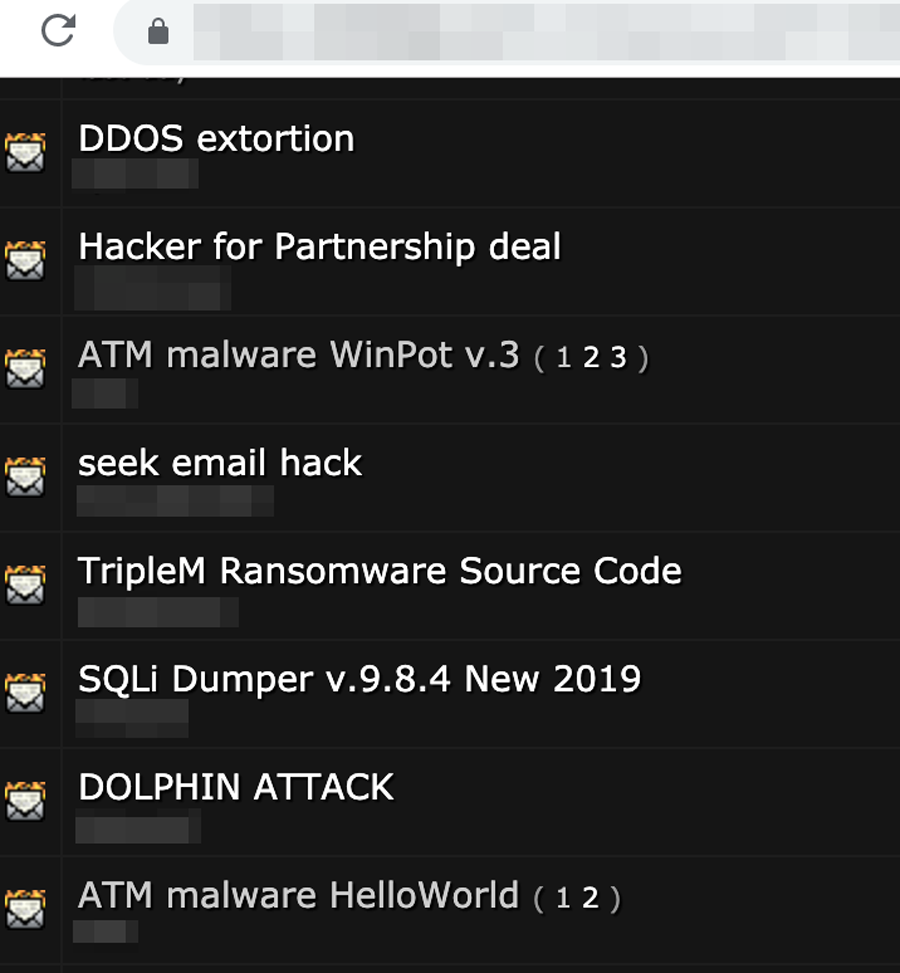900x973 pixels.
Task: Click the browser reload icon
Action: (x=58, y=31)
